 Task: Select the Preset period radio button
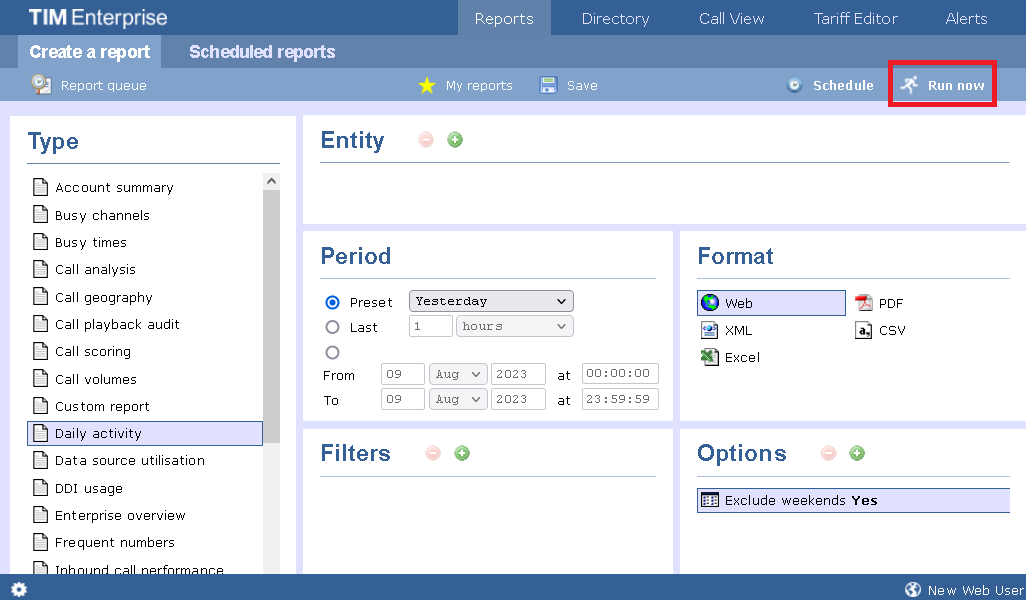coord(333,302)
